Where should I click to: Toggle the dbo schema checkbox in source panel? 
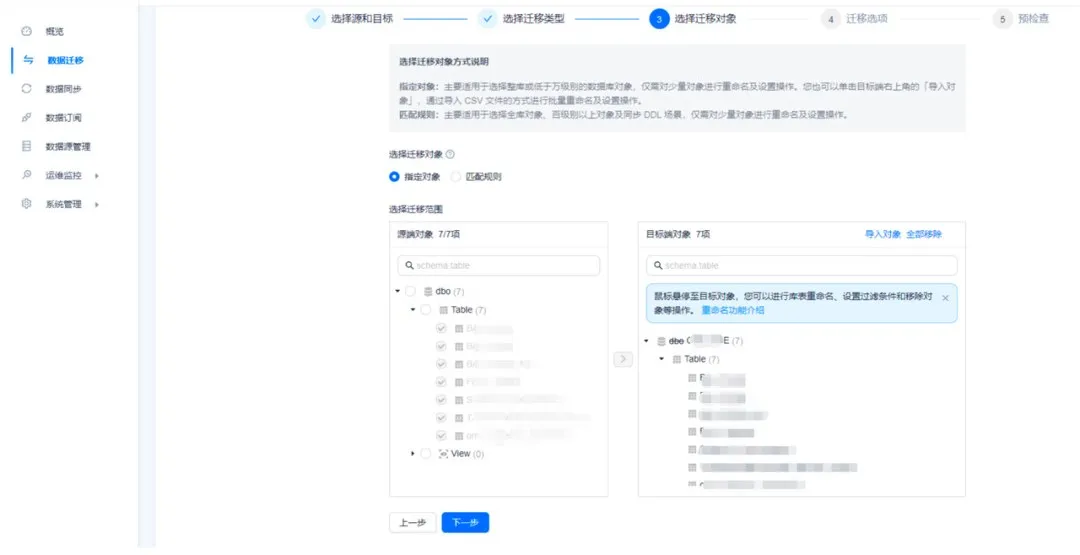coord(411,291)
